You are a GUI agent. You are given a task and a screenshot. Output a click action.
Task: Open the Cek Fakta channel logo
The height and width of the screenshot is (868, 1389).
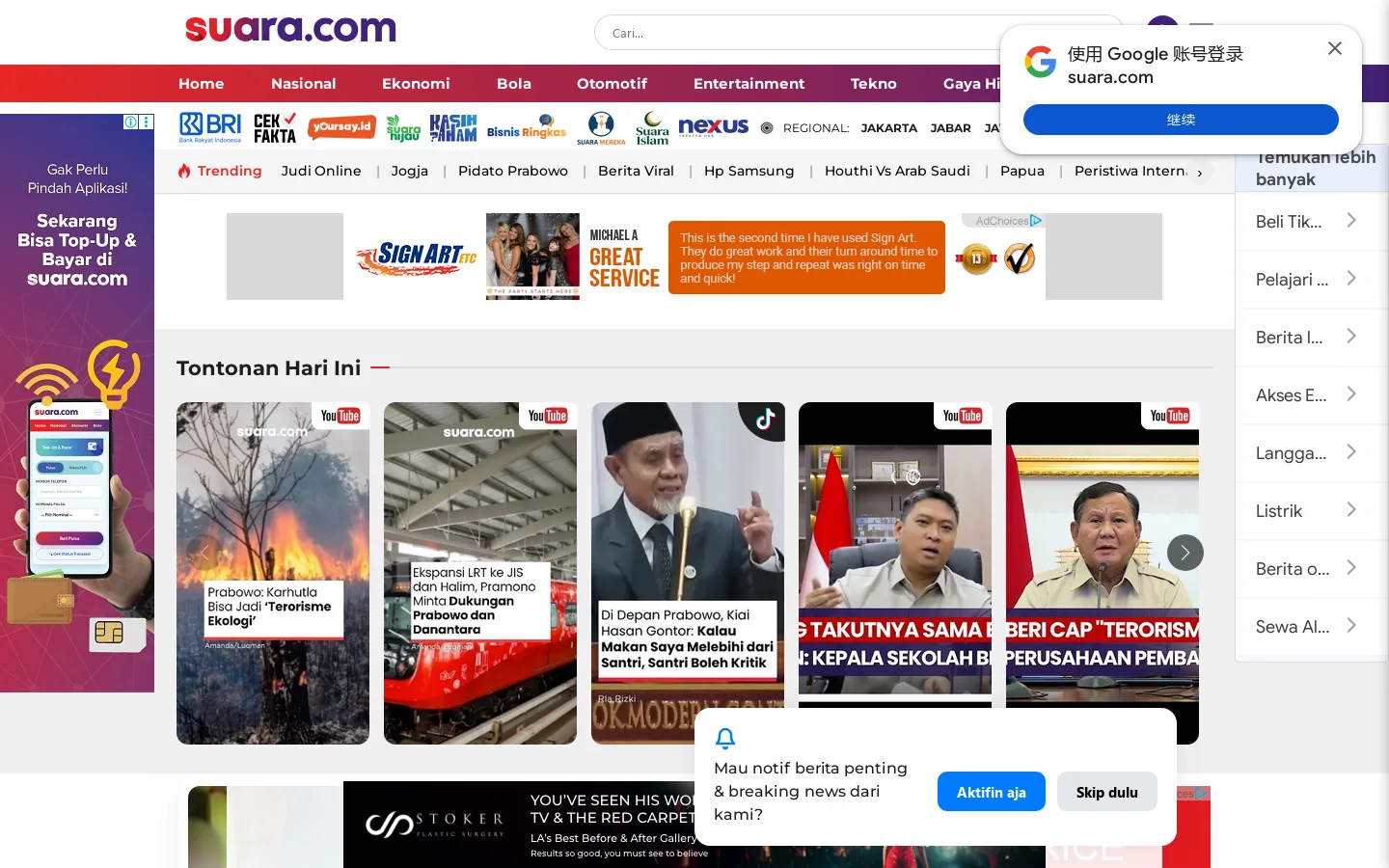pos(275,127)
